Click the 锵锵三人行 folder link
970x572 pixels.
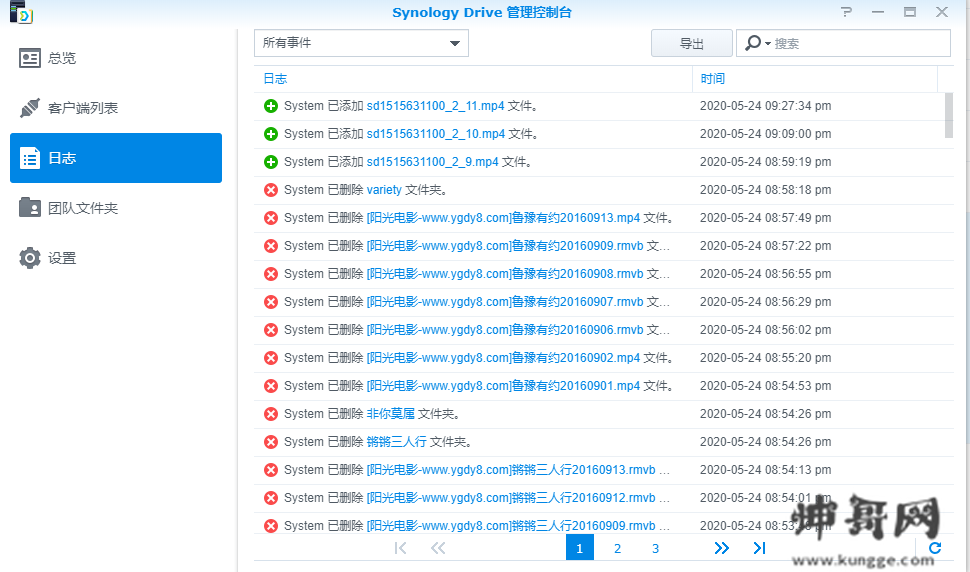[397, 442]
